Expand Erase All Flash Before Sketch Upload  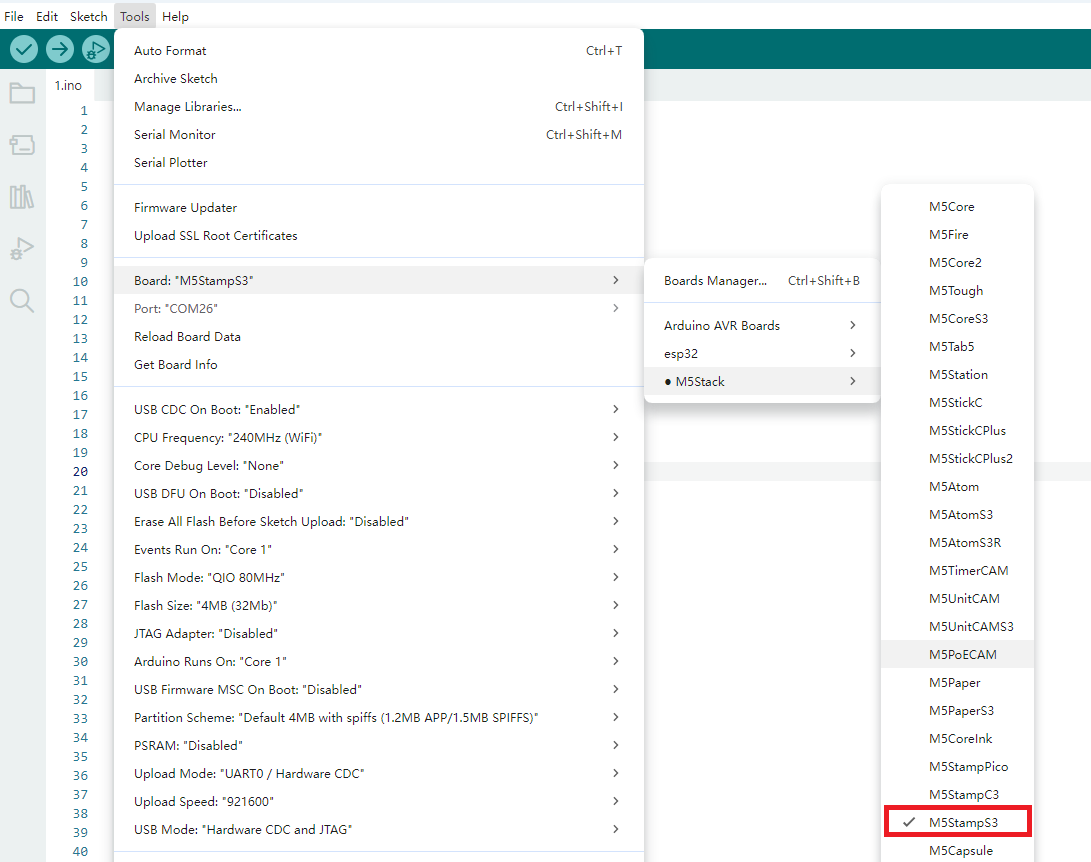coord(379,521)
